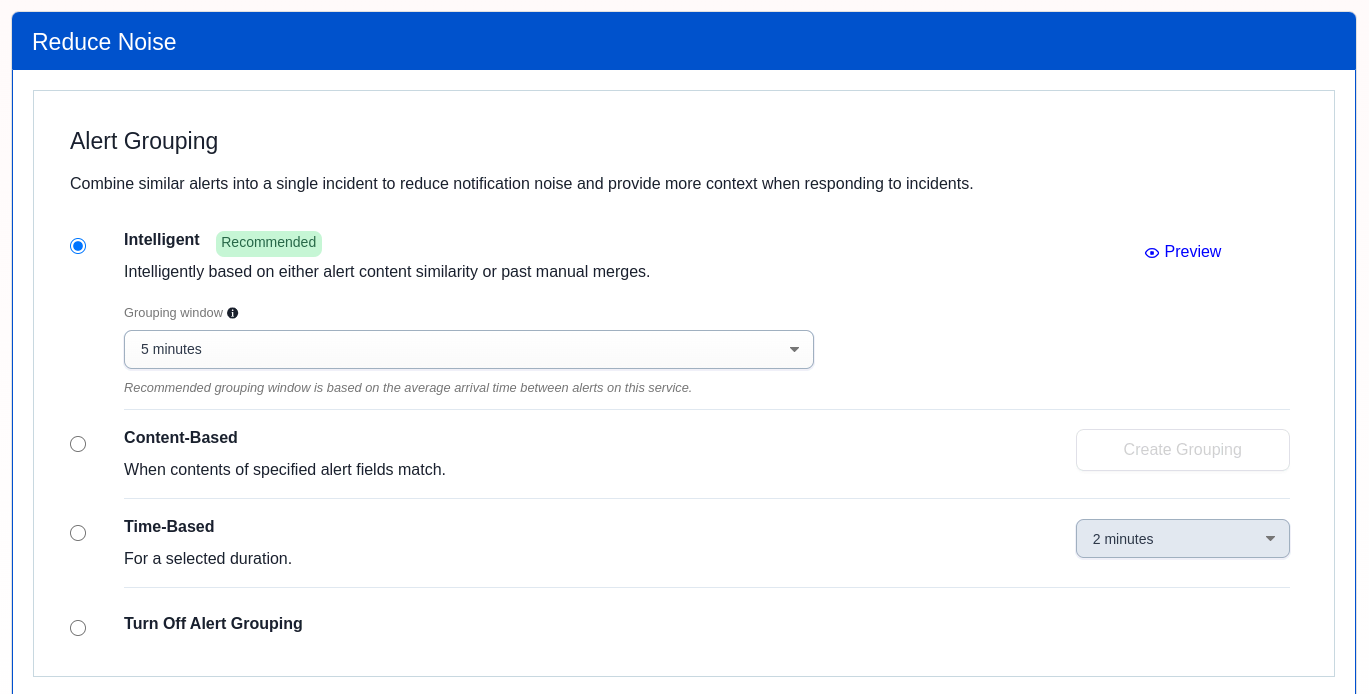This screenshot has width=1369, height=694.
Task: Open the Preview link
Action: point(1192,252)
